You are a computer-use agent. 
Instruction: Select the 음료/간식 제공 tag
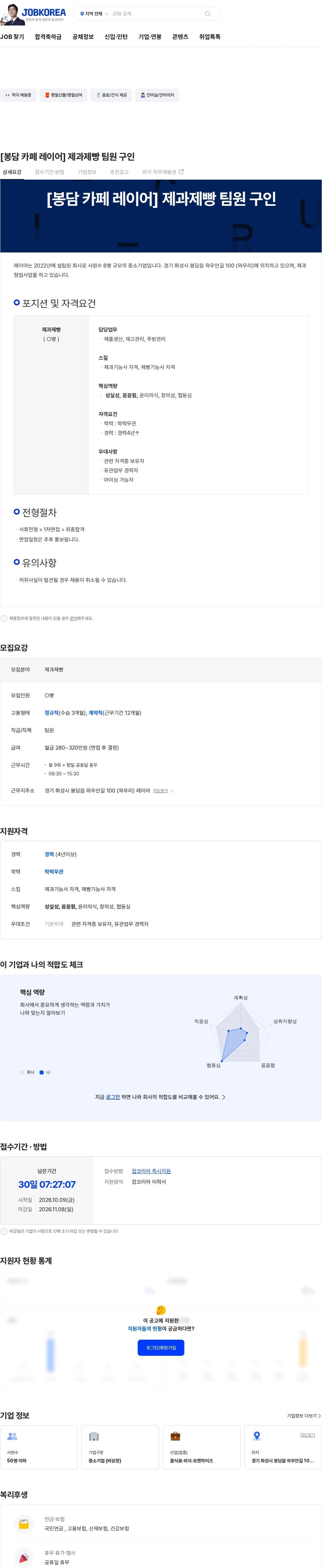point(111,95)
